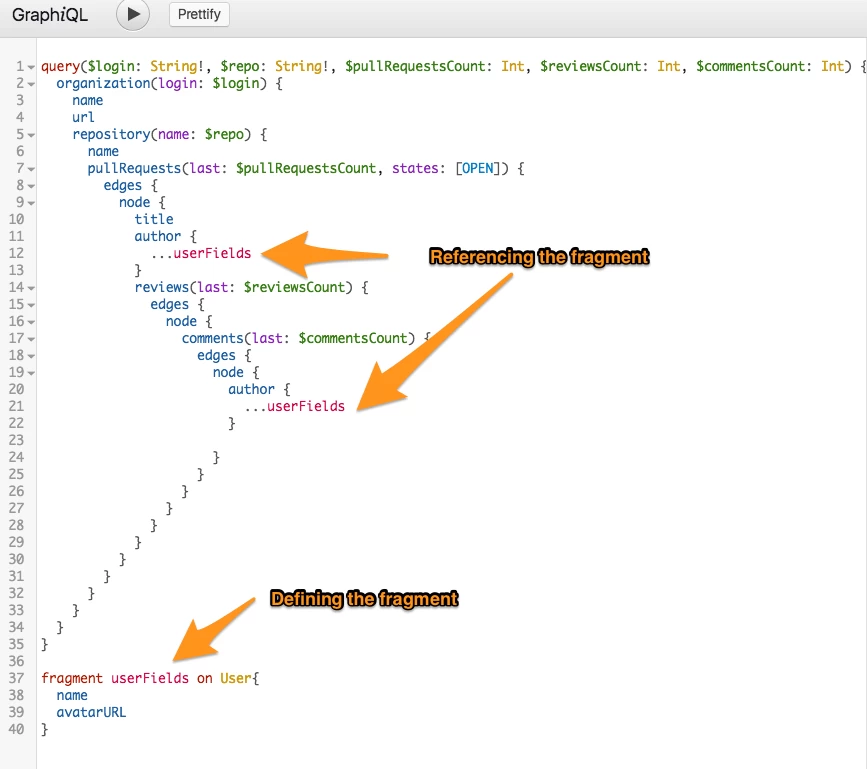867x769 pixels.
Task: Collapse the comments block on line 17
Action: (x=32, y=339)
